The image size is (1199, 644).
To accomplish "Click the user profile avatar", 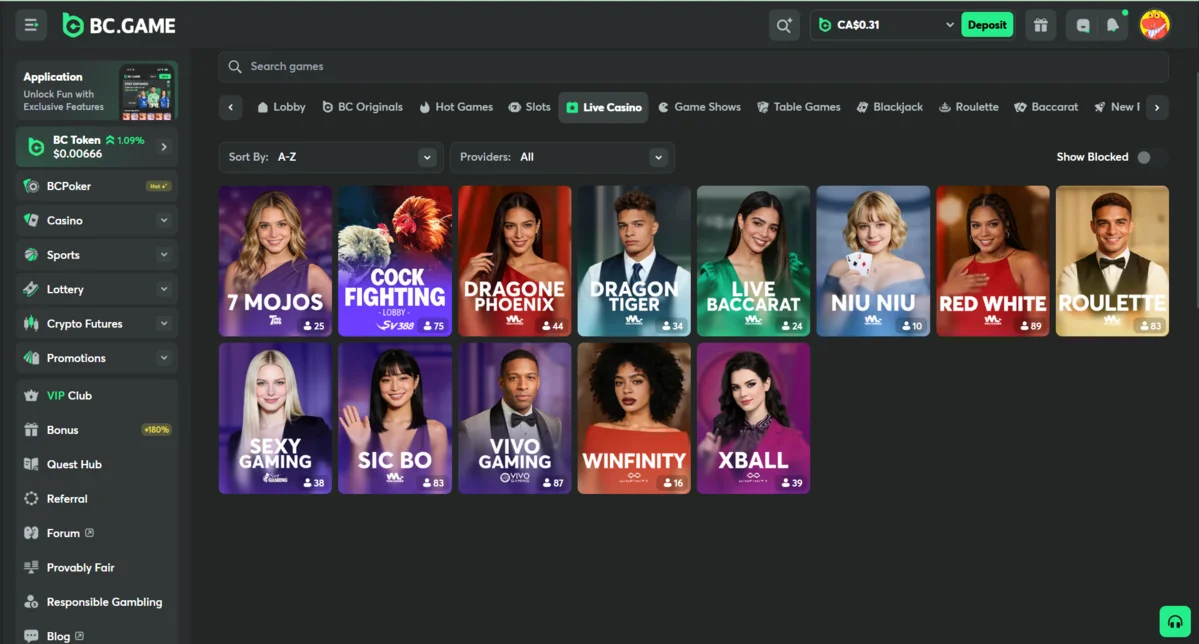I will [1154, 25].
